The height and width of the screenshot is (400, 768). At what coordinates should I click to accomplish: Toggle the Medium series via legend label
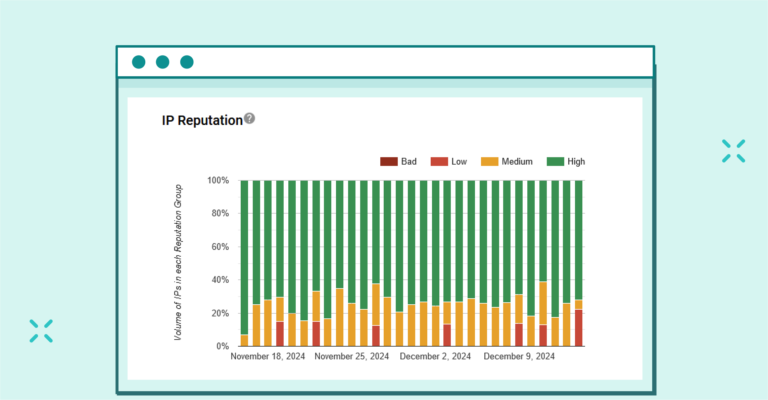519,161
